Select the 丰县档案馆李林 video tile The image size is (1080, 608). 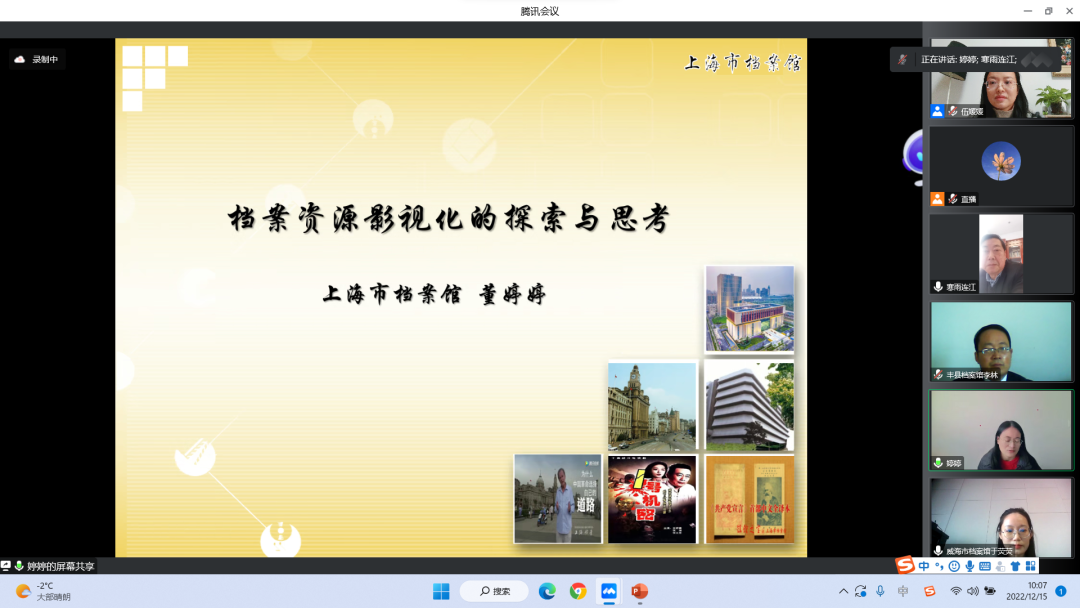(x=1001, y=342)
